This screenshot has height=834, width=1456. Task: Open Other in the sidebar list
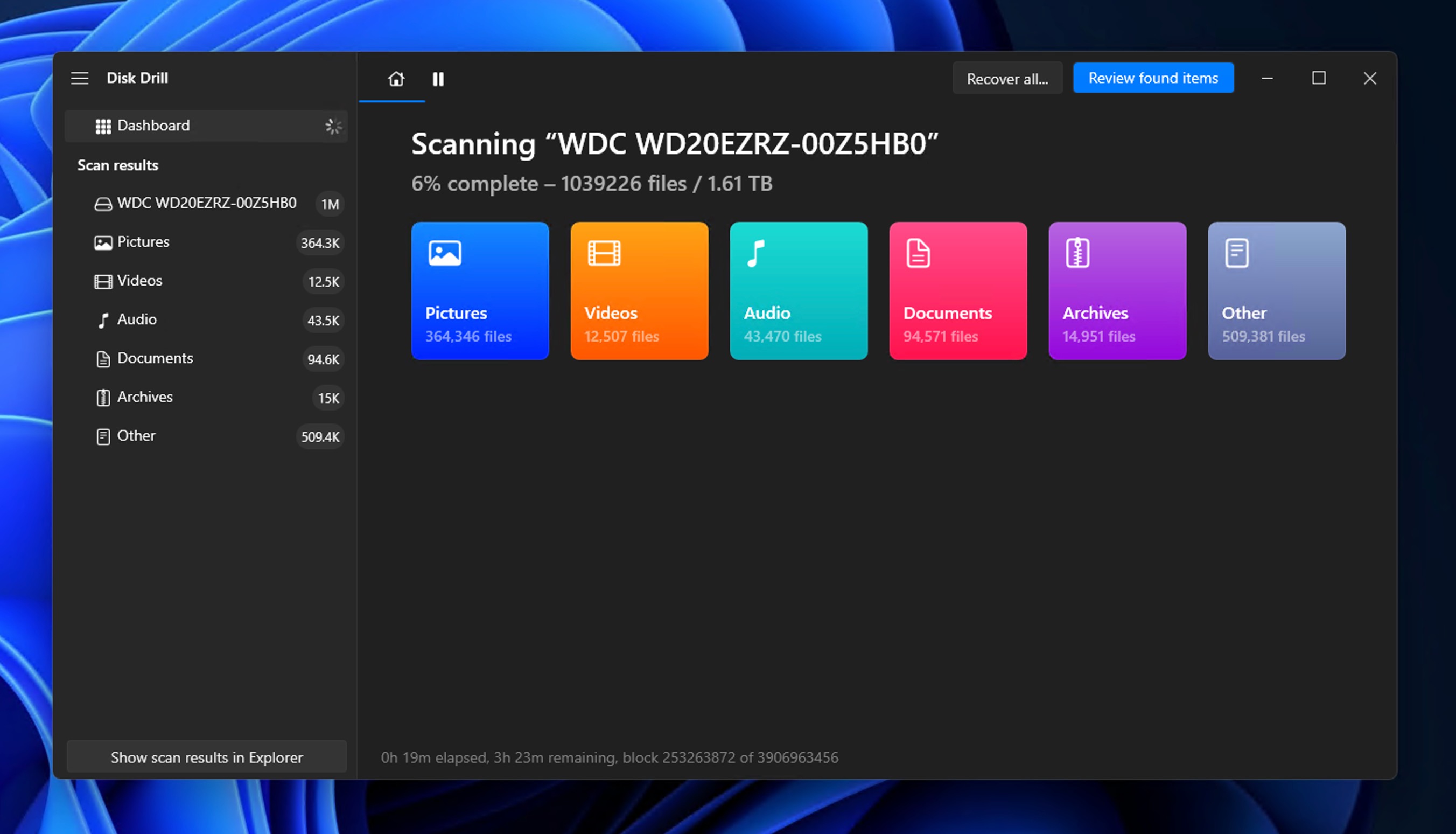[x=206, y=436]
